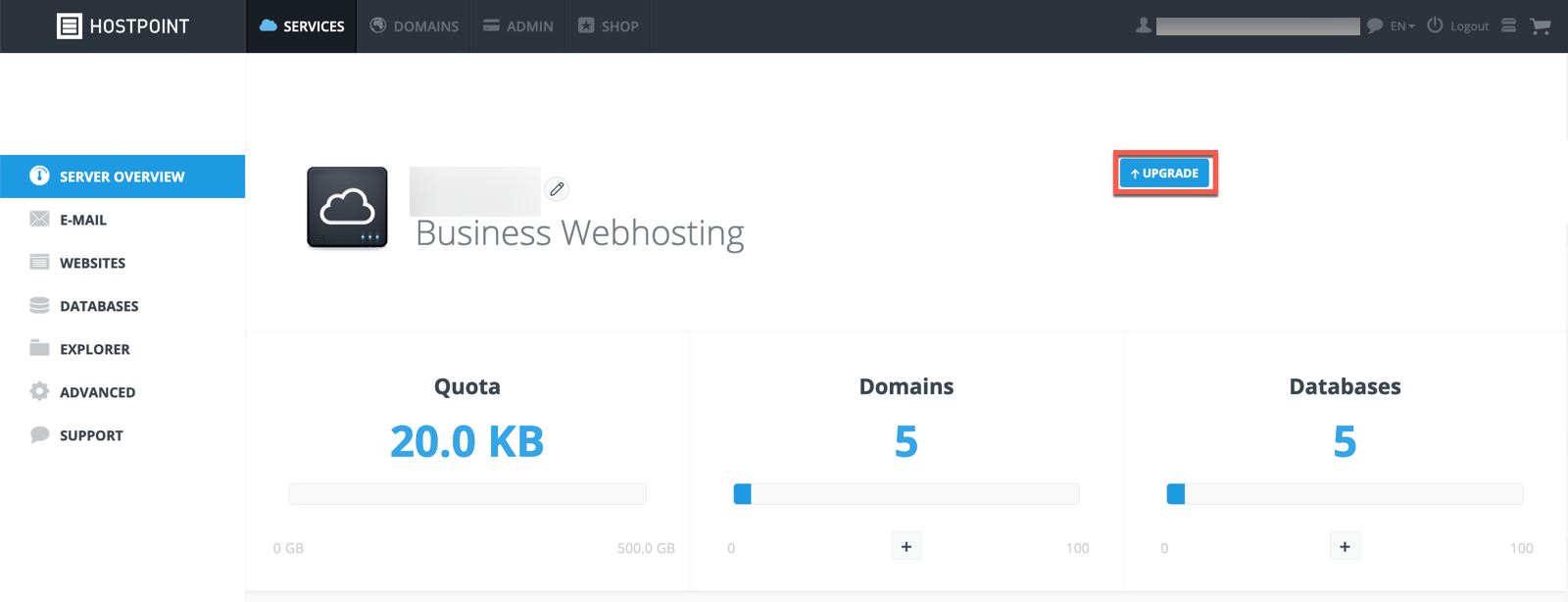1568x602 pixels.
Task: Click the 500.0 GB quota limit
Action: point(646,548)
